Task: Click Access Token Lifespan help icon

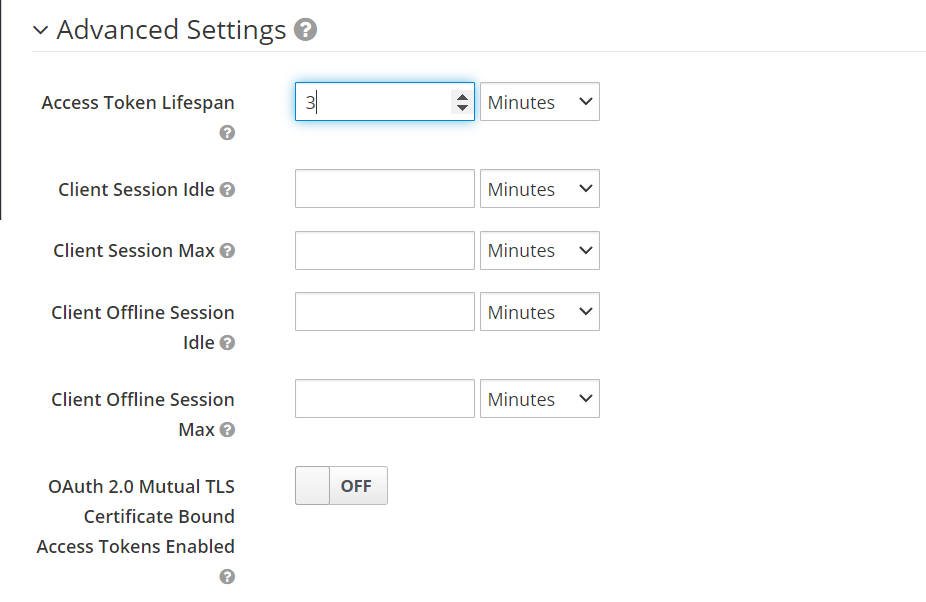Action: click(x=227, y=133)
